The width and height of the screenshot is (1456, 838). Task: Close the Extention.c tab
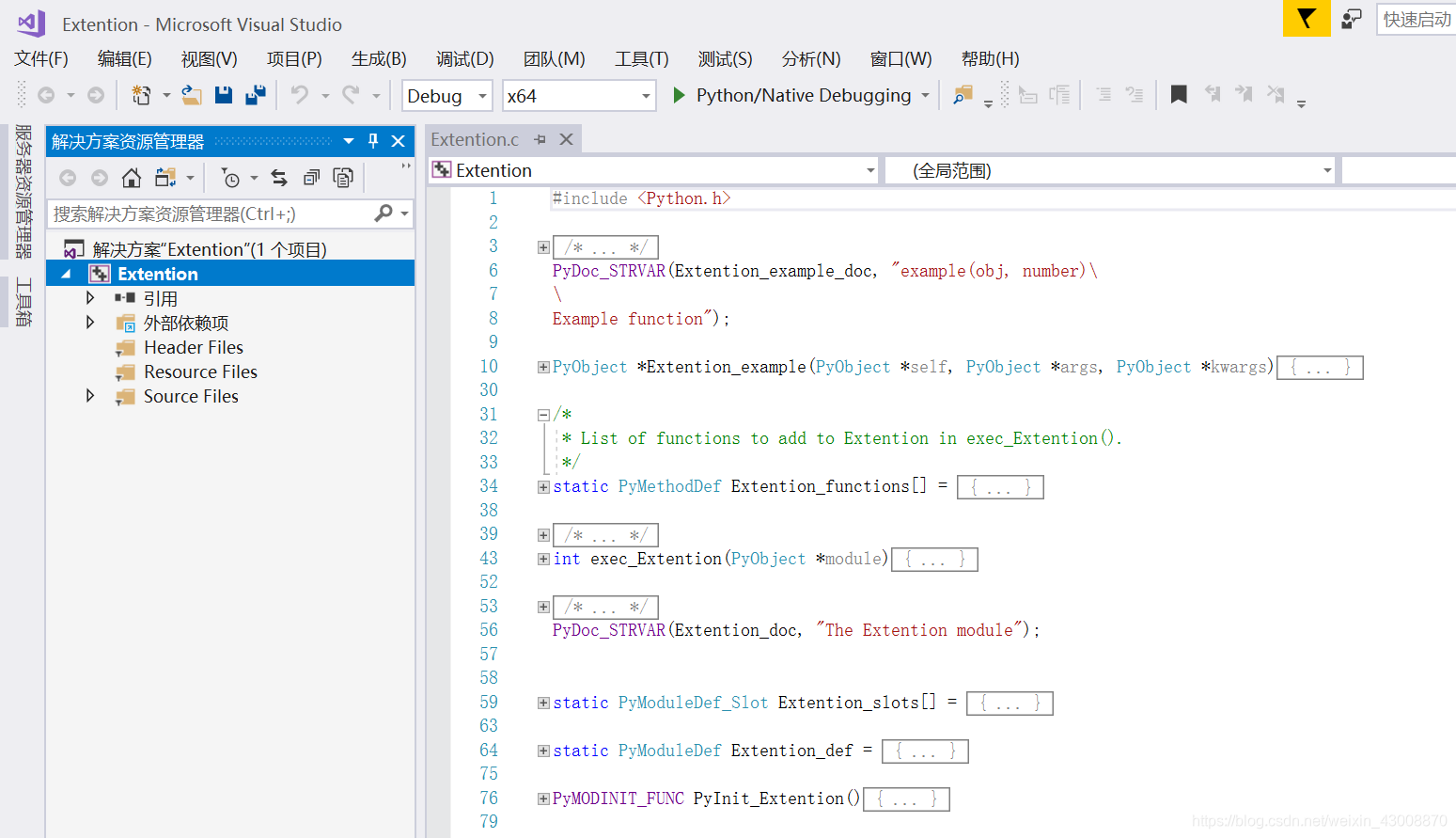pyautogui.click(x=566, y=139)
